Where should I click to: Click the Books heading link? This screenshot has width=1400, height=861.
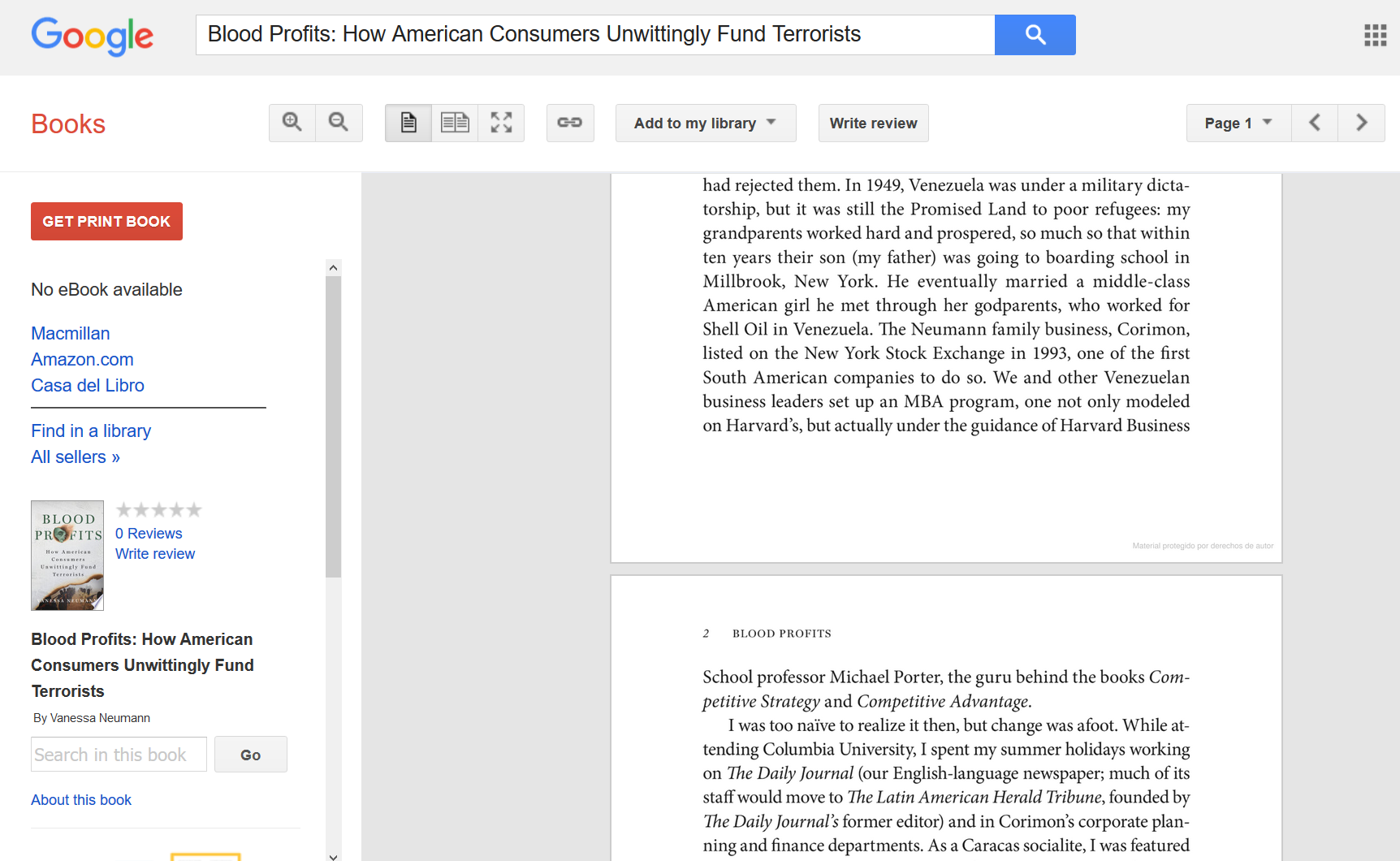click(68, 124)
